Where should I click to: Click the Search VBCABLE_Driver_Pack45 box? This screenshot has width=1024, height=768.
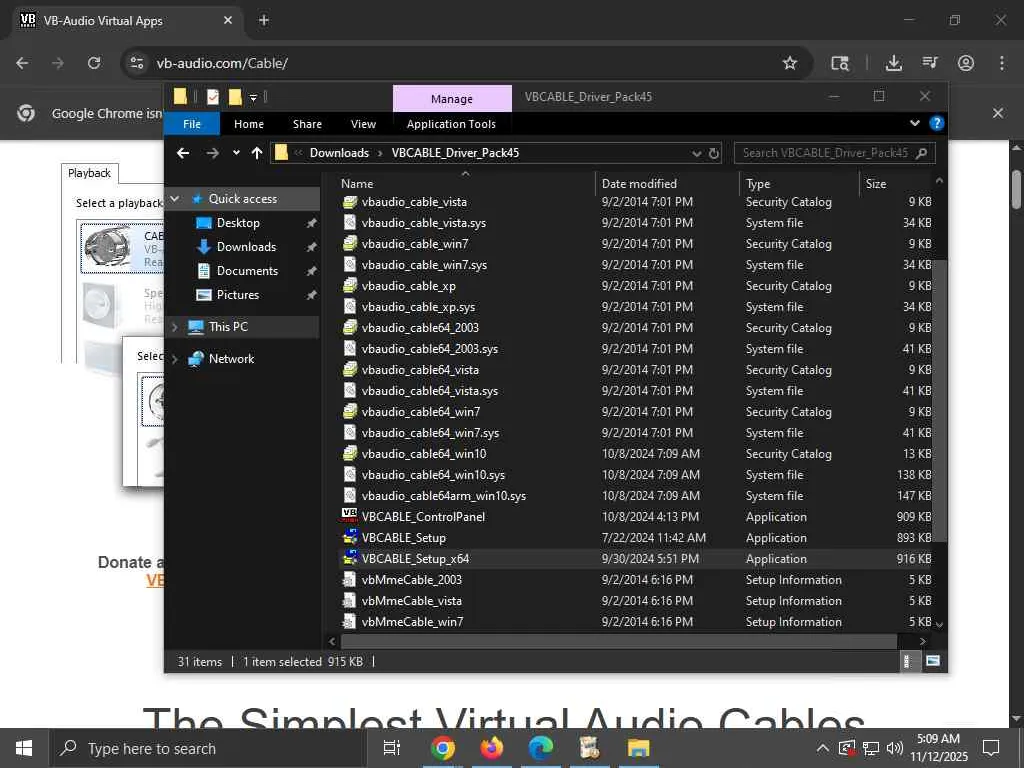tap(825, 153)
